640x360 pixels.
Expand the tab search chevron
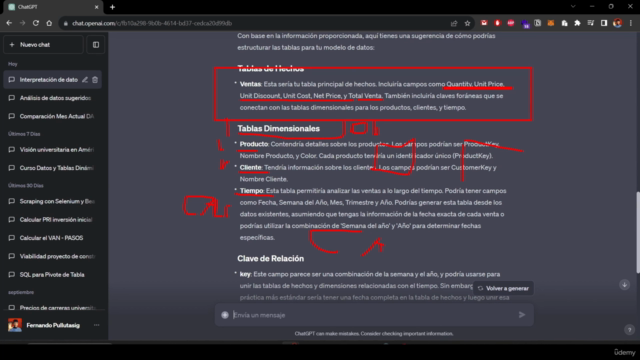click(573, 7)
